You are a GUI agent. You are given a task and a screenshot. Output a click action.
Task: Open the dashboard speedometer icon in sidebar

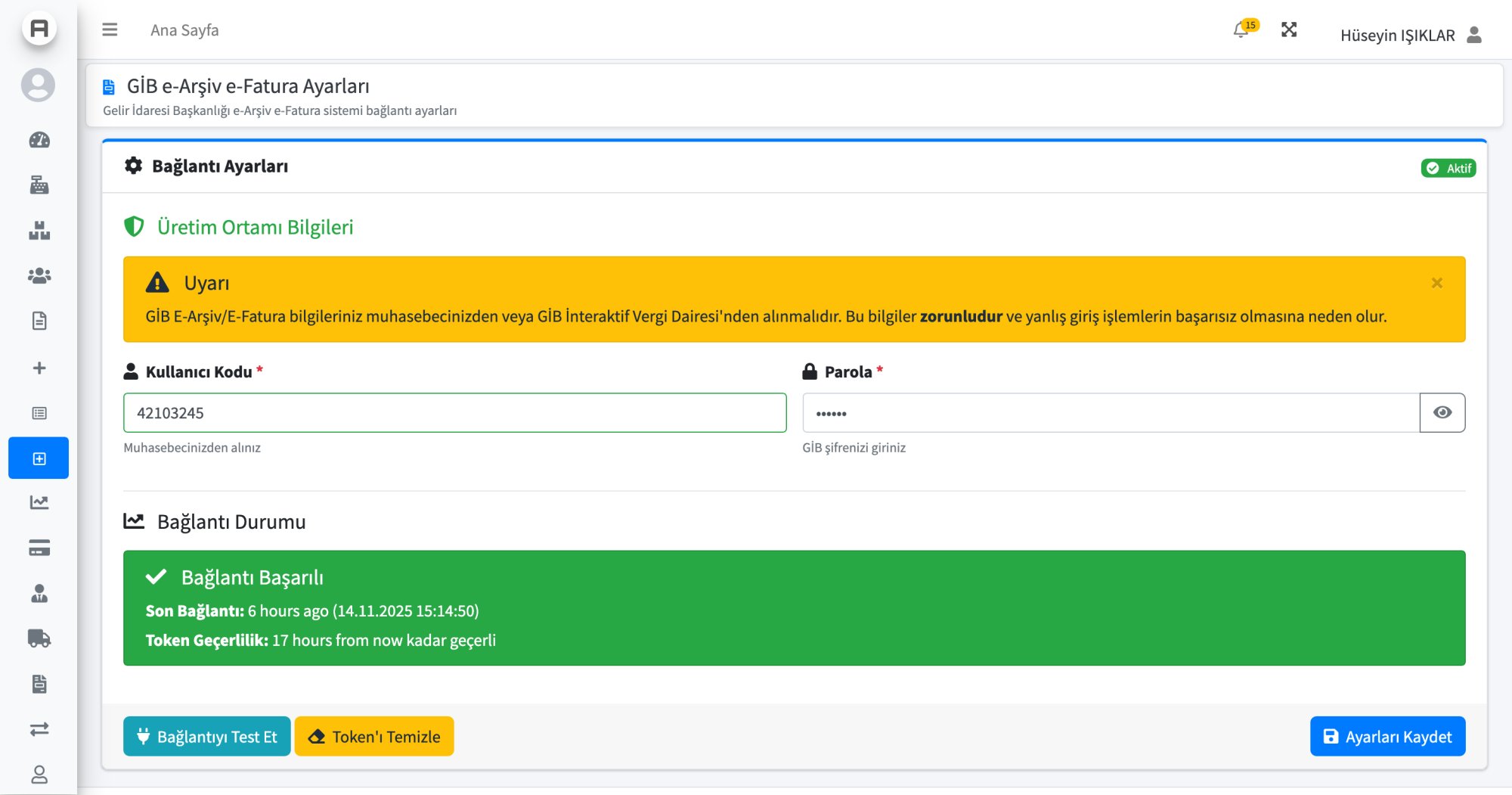(x=39, y=140)
